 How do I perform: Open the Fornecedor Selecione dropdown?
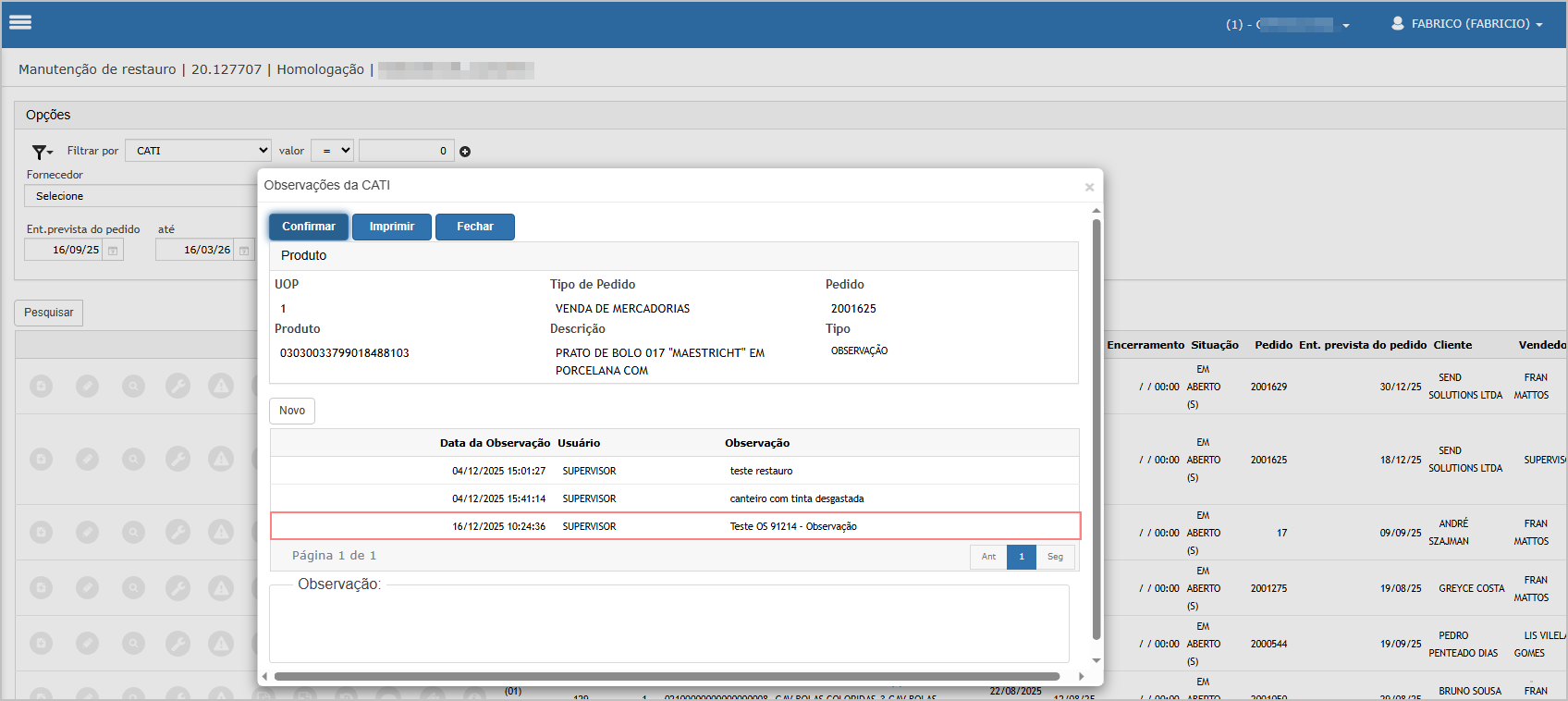(141, 196)
